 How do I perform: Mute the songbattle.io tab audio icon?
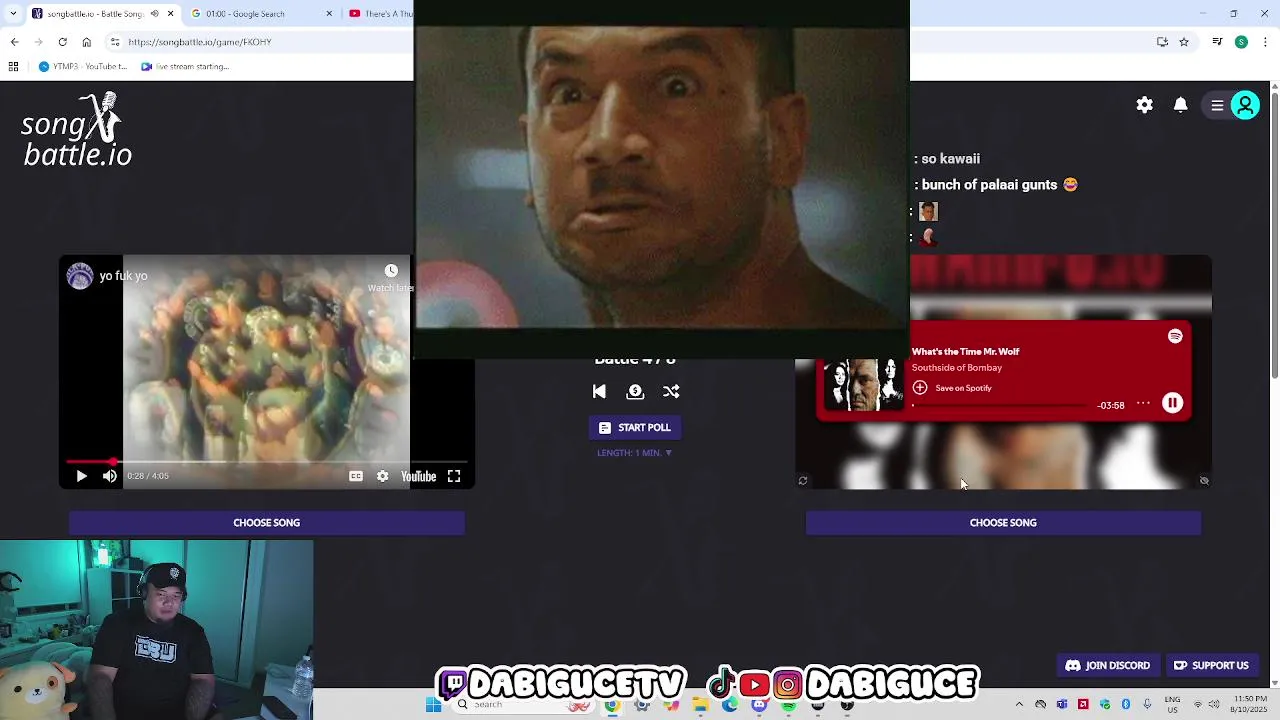pyautogui.click(x=154, y=14)
